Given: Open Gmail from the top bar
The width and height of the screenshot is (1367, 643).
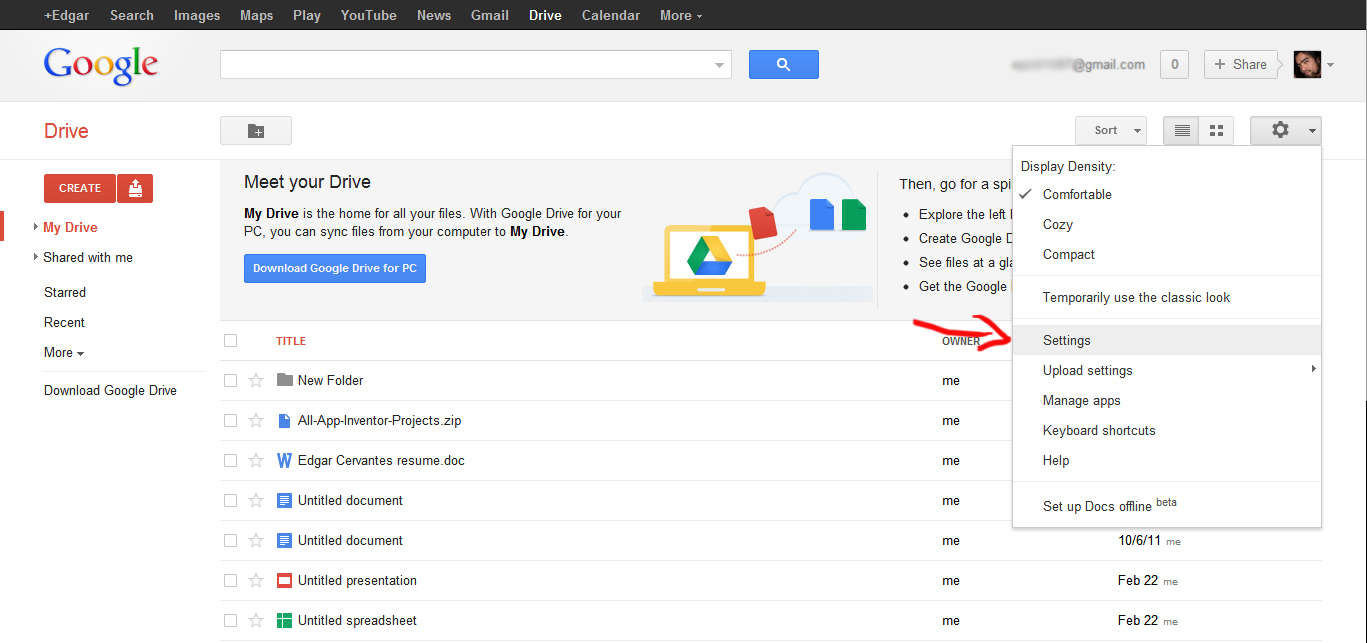Looking at the screenshot, I should pos(489,15).
